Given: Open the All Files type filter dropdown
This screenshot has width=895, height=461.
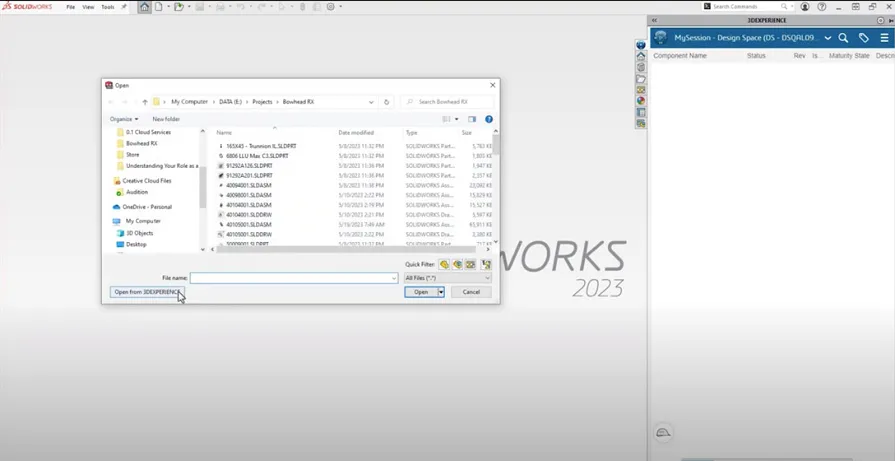Looking at the screenshot, I should pos(447,278).
